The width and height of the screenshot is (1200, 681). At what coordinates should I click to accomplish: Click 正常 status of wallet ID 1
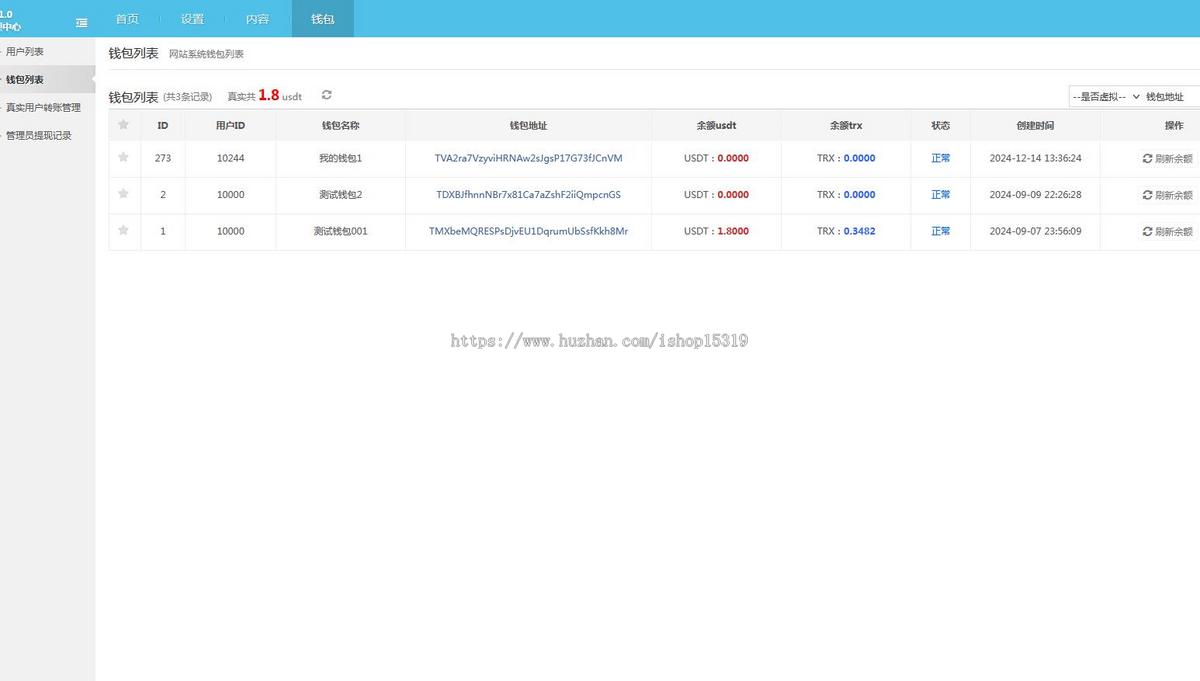[940, 231]
